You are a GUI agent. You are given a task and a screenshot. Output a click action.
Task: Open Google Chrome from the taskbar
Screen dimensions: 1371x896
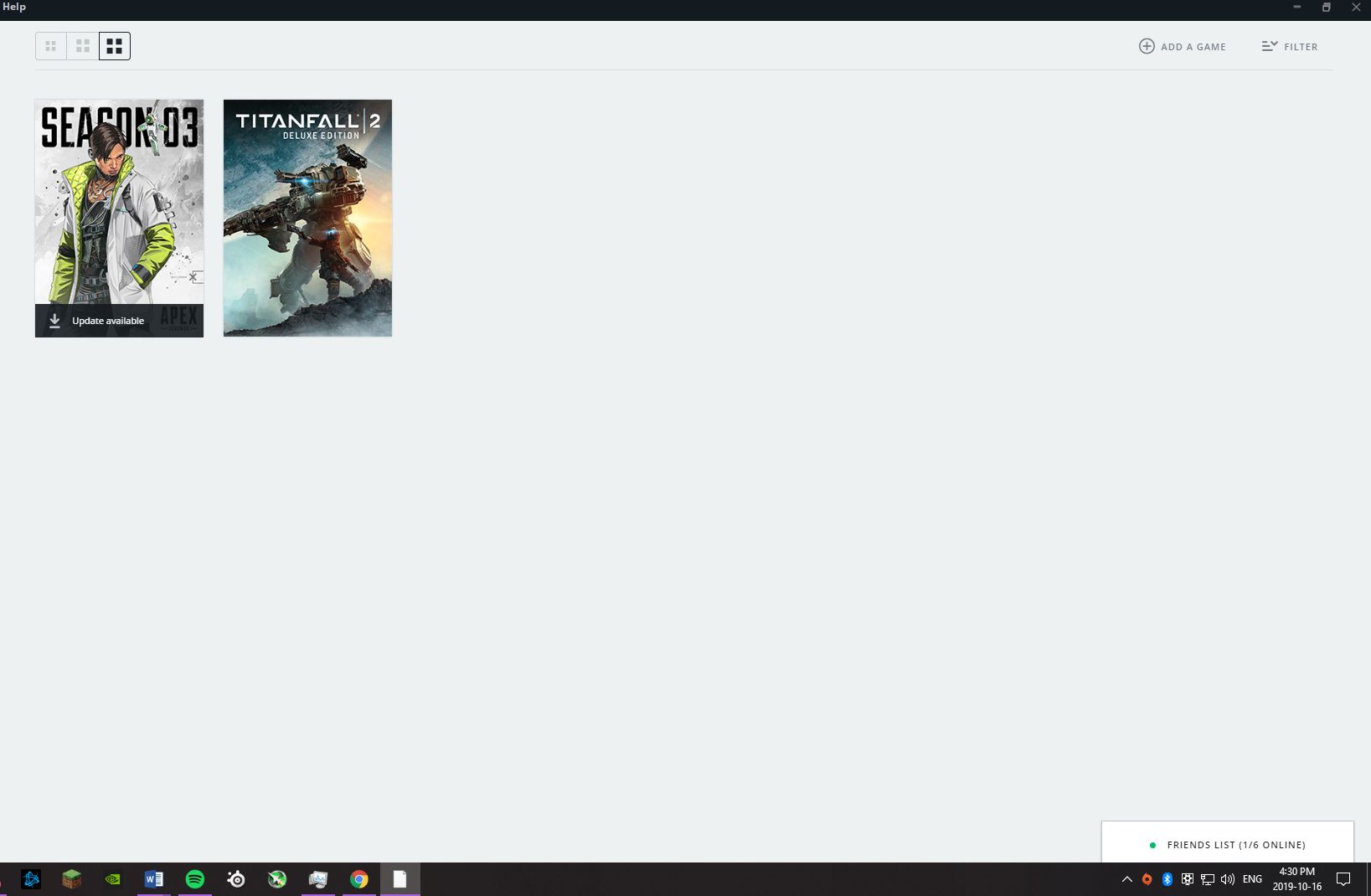(359, 879)
